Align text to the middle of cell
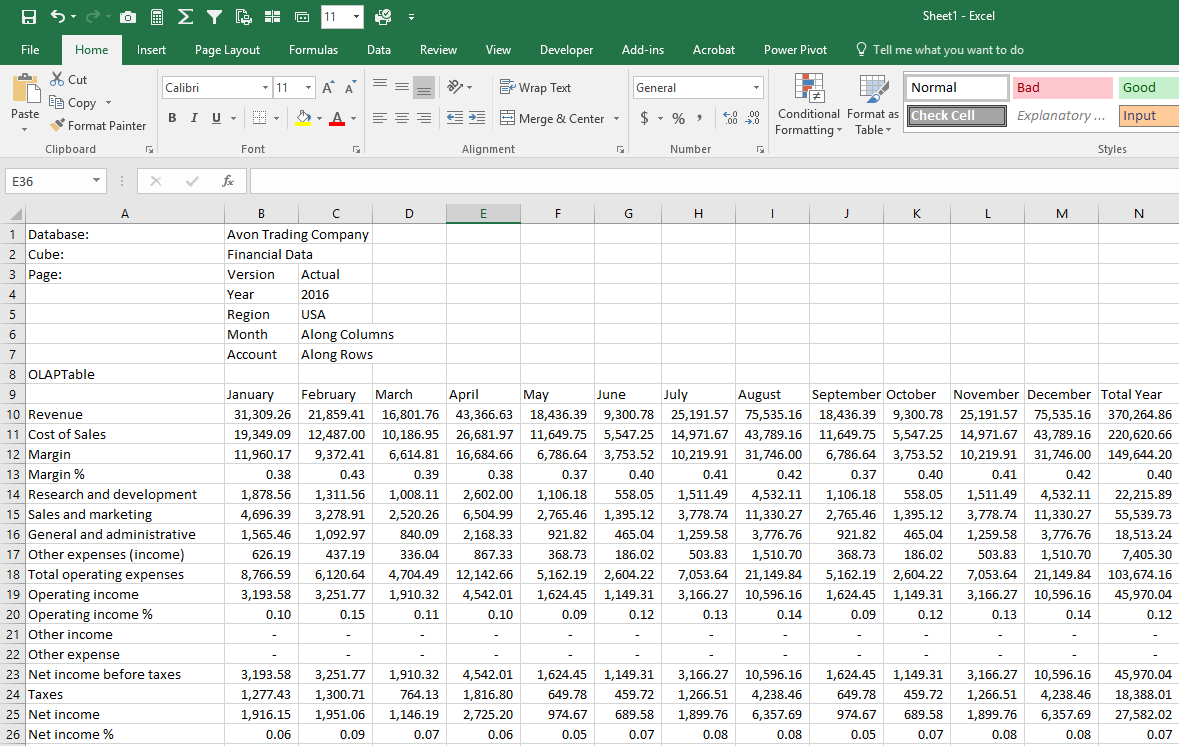This screenshot has width=1179, height=746. coord(402,87)
